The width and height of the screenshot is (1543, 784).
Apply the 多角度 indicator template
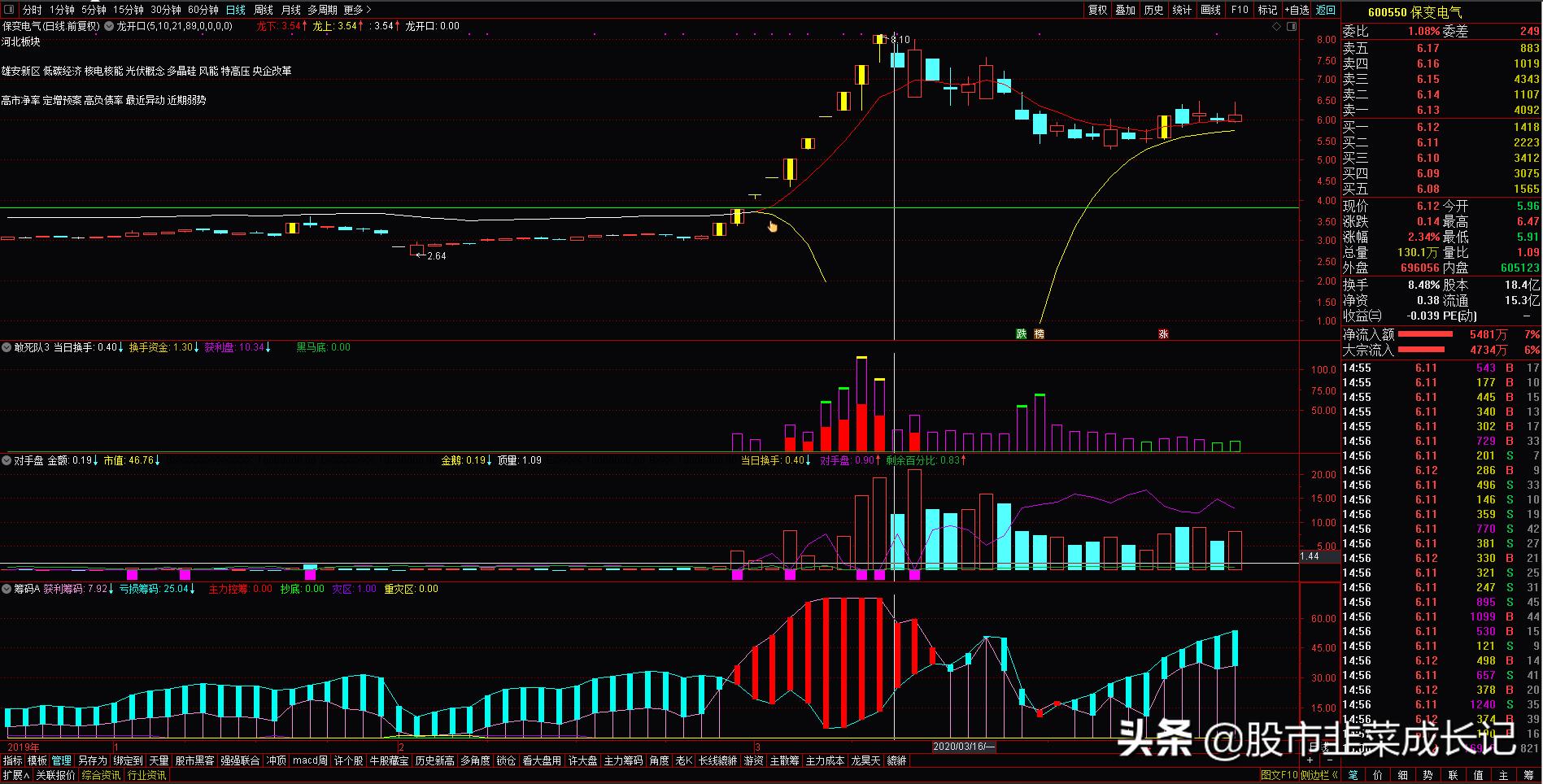pos(475,760)
